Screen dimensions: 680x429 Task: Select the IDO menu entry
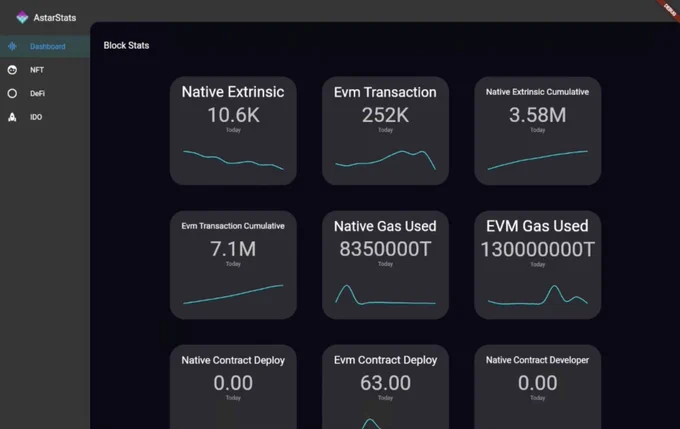tap(45, 117)
